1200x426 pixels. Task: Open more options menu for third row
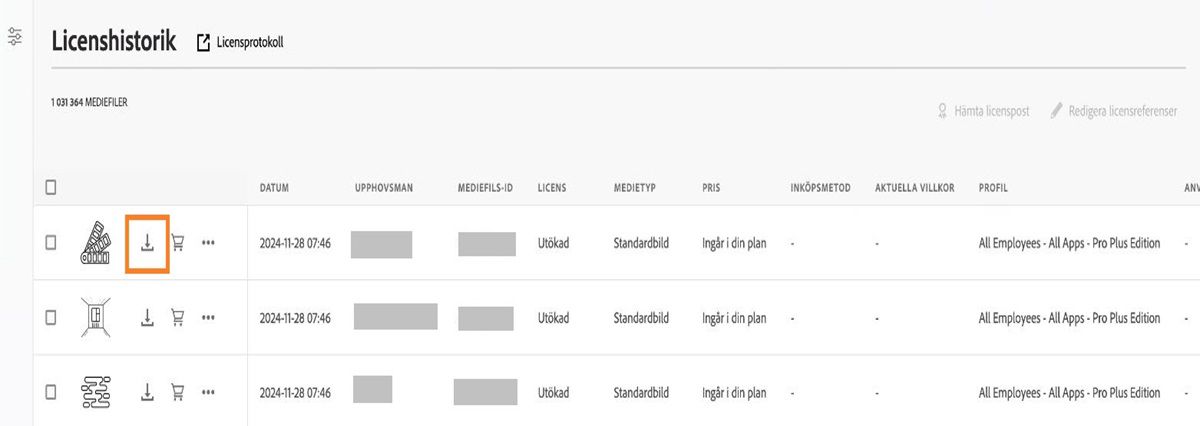(x=208, y=391)
